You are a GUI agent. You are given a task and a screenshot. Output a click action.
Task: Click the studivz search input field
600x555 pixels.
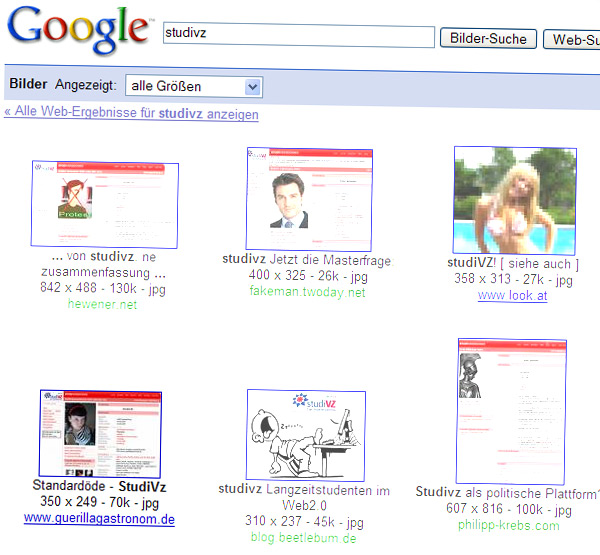(297, 36)
